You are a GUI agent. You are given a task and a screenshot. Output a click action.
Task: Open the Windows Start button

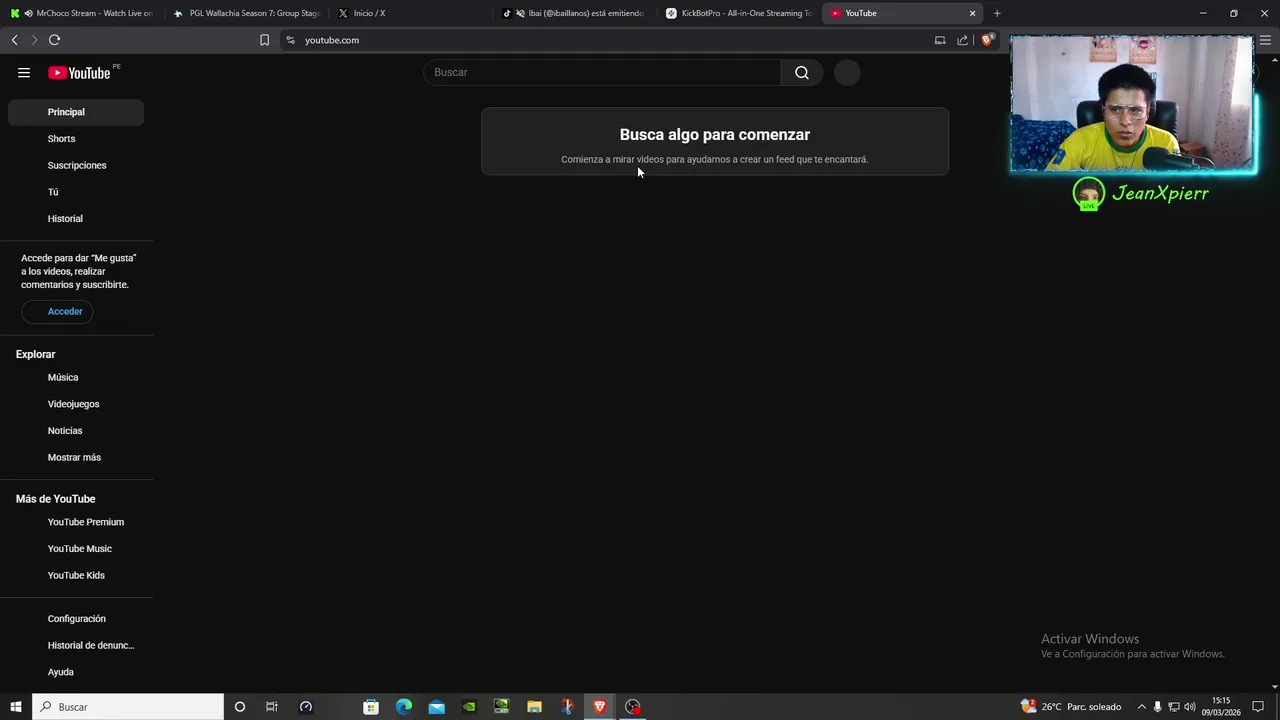tap(16, 707)
